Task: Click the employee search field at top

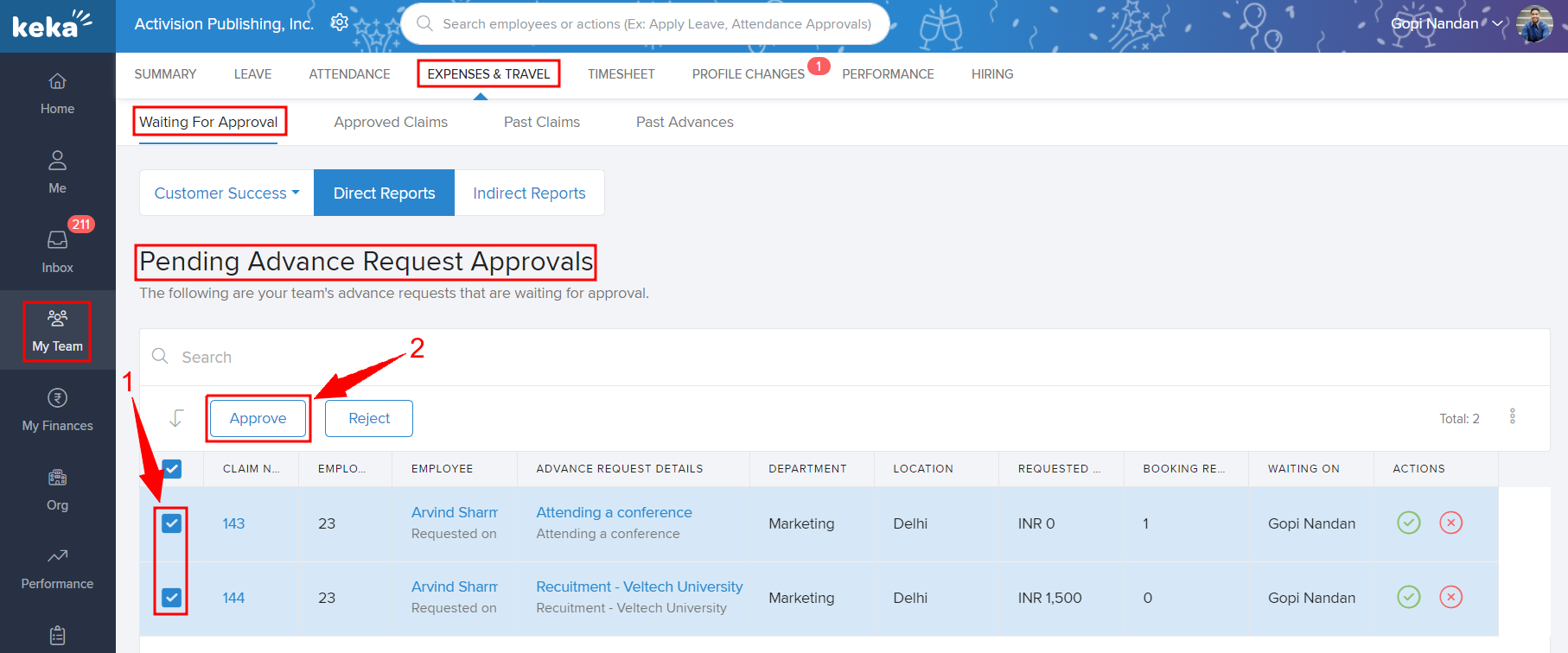Action: tap(655, 24)
